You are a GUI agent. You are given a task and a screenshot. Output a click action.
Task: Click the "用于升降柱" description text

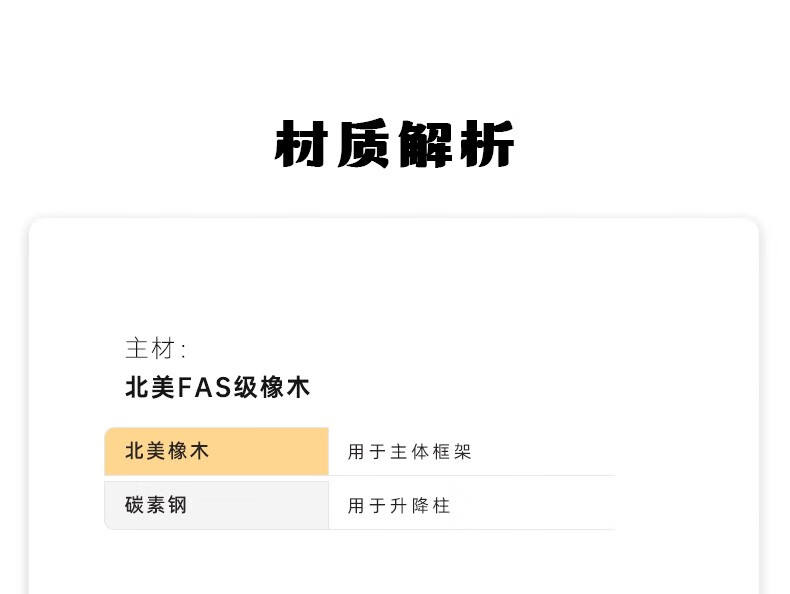point(399,505)
